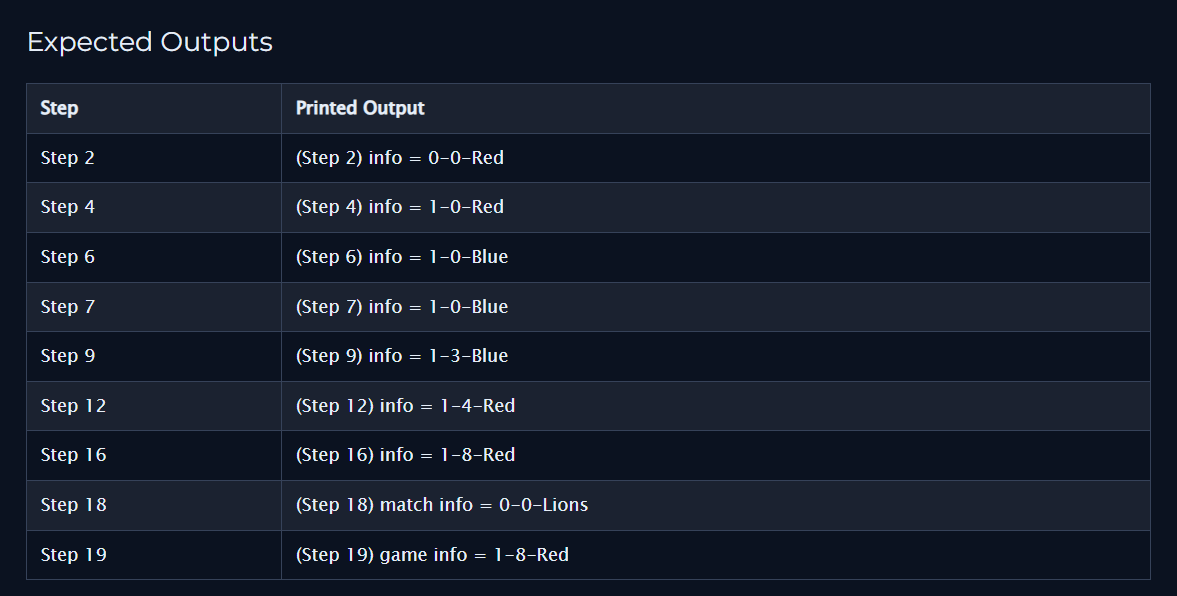1177x596 pixels.
Task: Select the Step 19 row label
Action: click(x=73, y=555)
